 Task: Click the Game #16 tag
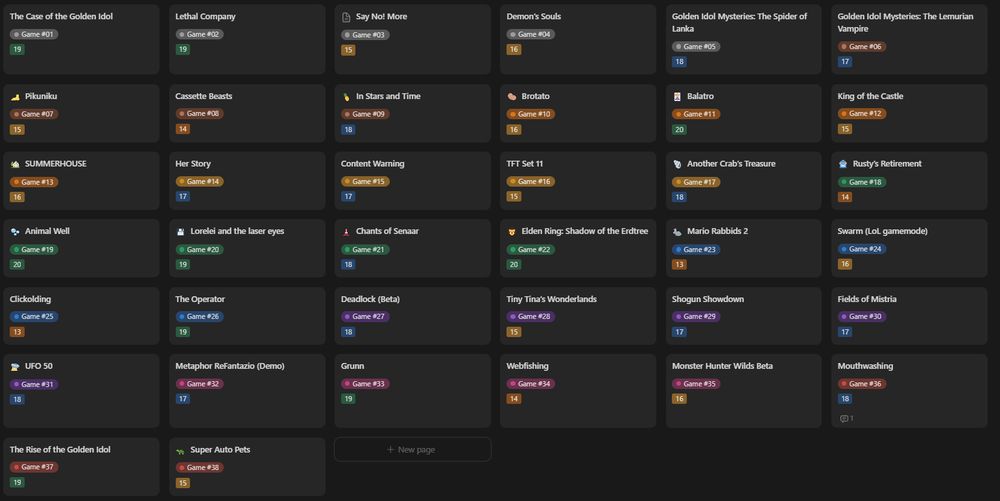coord(531,182)
